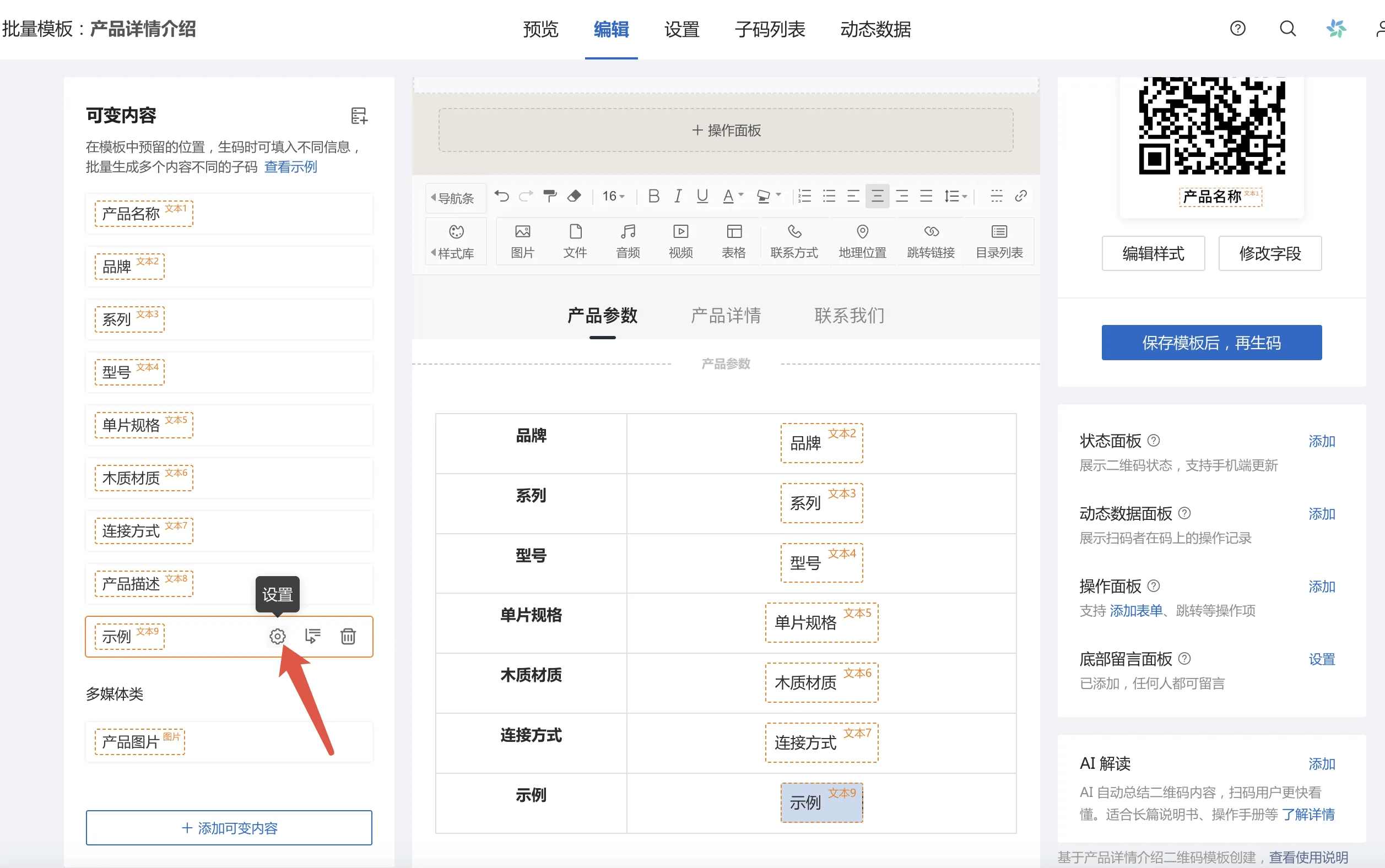The image size is (1385, 868).
Task: Open the line spacing dropdown
Action: coord(955,196)
